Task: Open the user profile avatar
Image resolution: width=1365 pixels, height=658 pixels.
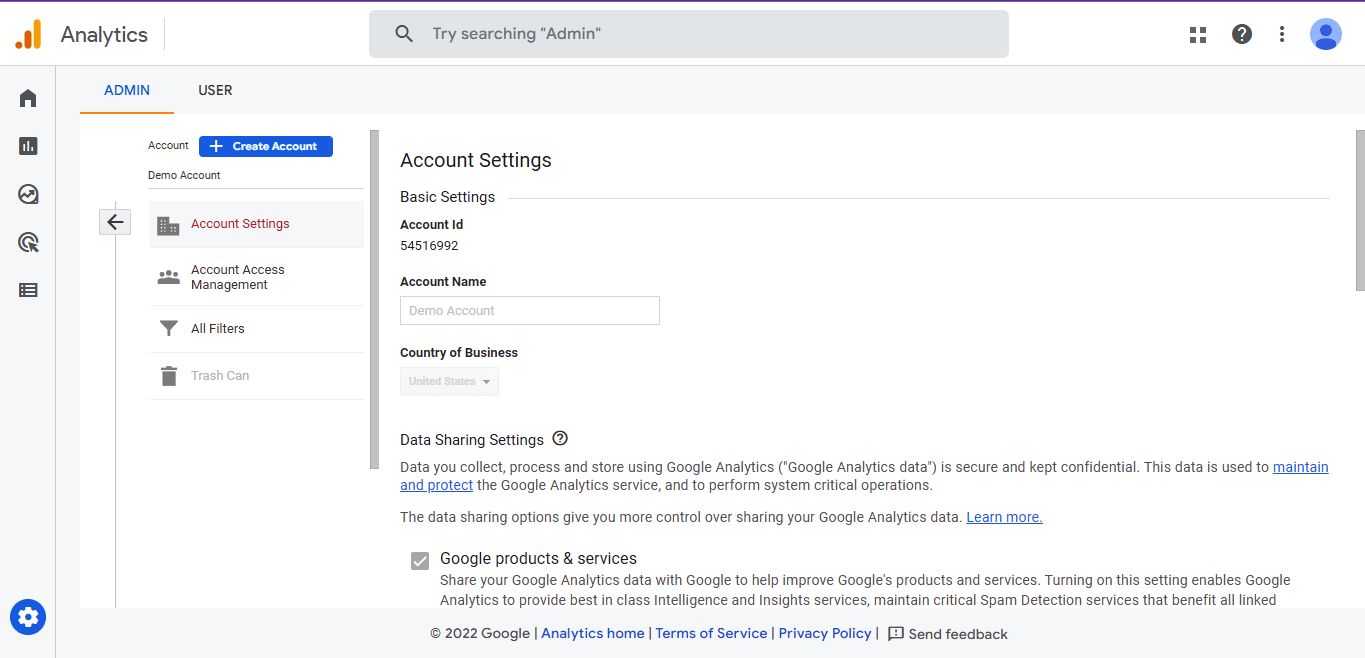Action: 1326,34
